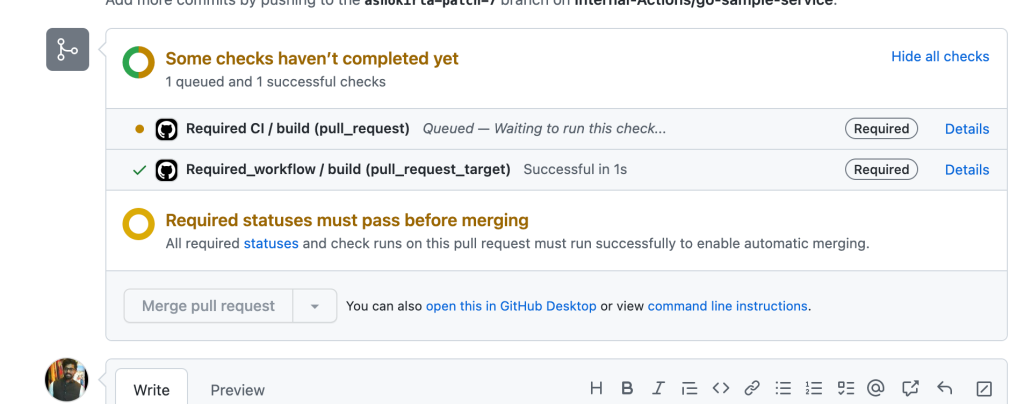Open the merge method dropdown arrow

(x=315, y=306)
